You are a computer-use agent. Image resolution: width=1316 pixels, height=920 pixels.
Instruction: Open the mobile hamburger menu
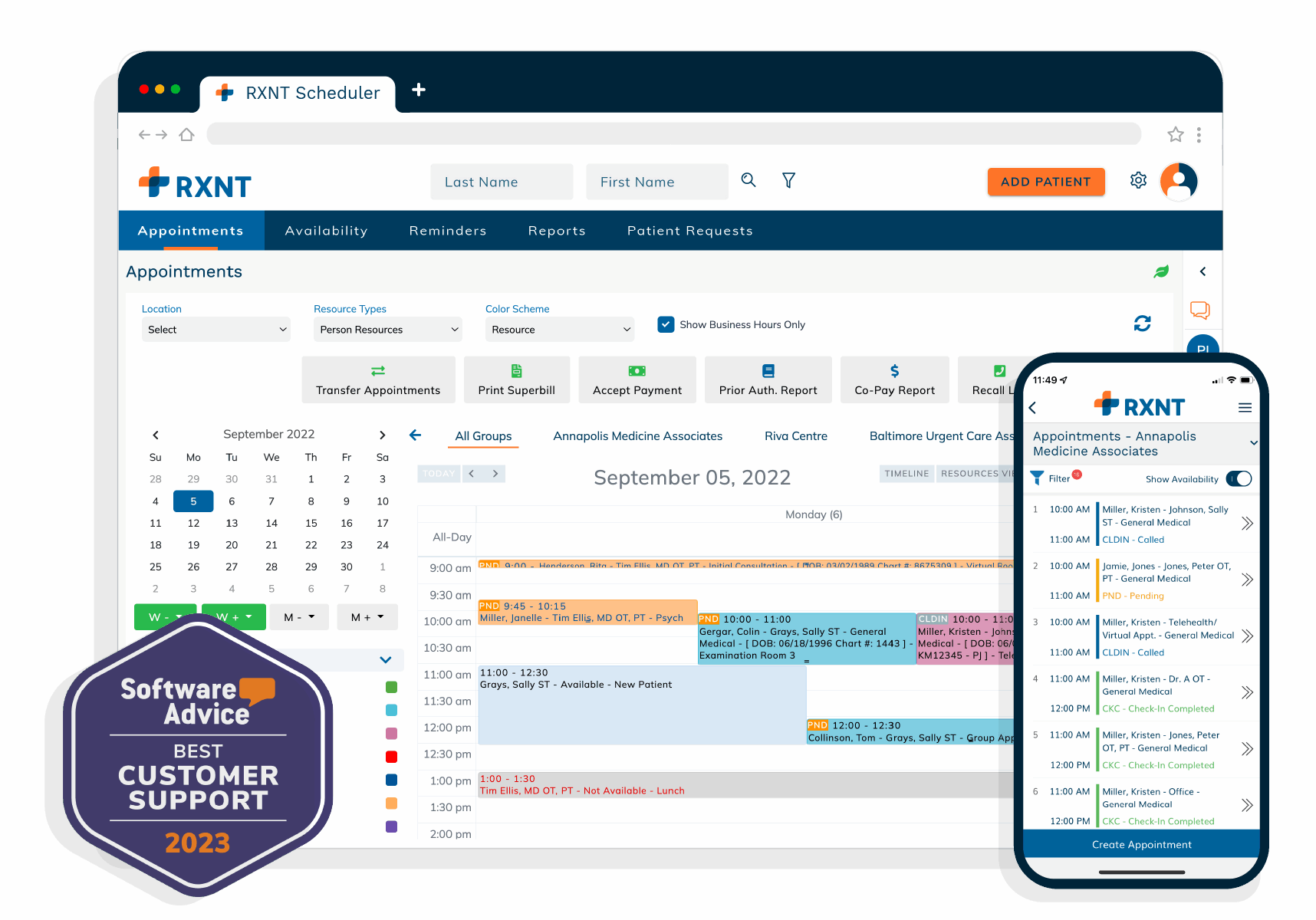pos(1245,408)
